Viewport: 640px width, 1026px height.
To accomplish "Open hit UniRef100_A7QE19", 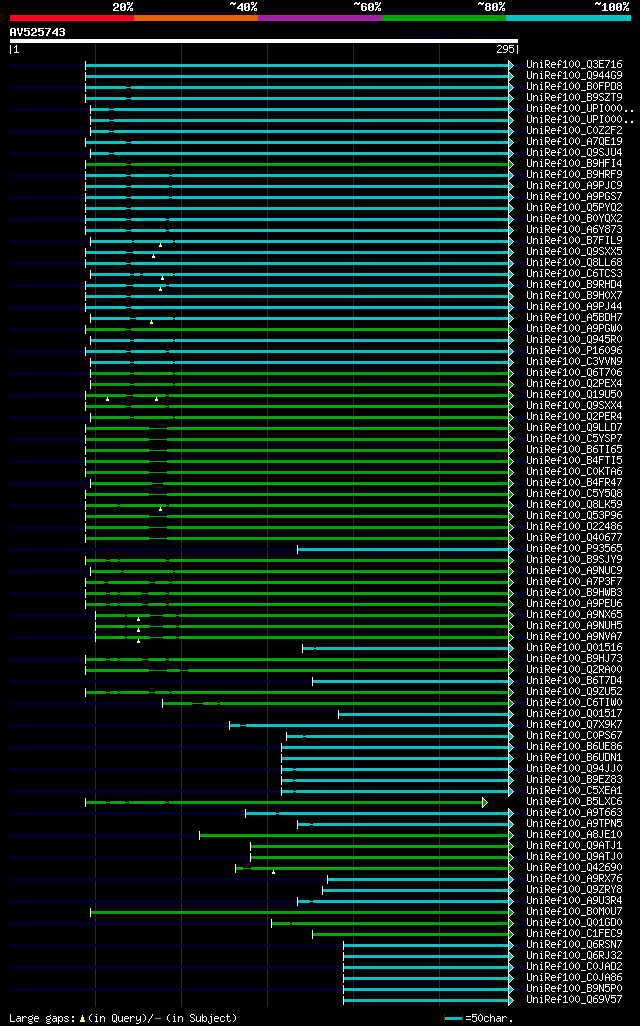I will coord(575,141).
